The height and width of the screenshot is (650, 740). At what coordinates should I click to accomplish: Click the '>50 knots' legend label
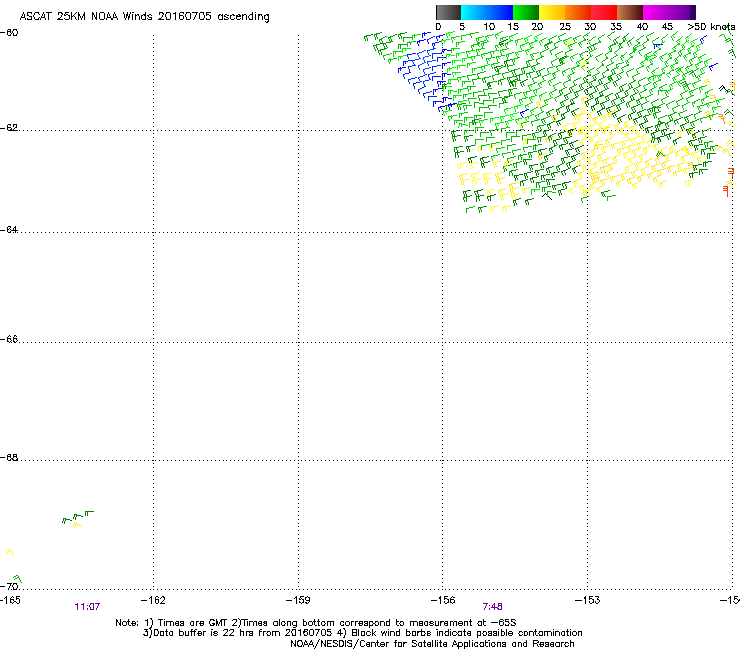[x=711, y=27]
